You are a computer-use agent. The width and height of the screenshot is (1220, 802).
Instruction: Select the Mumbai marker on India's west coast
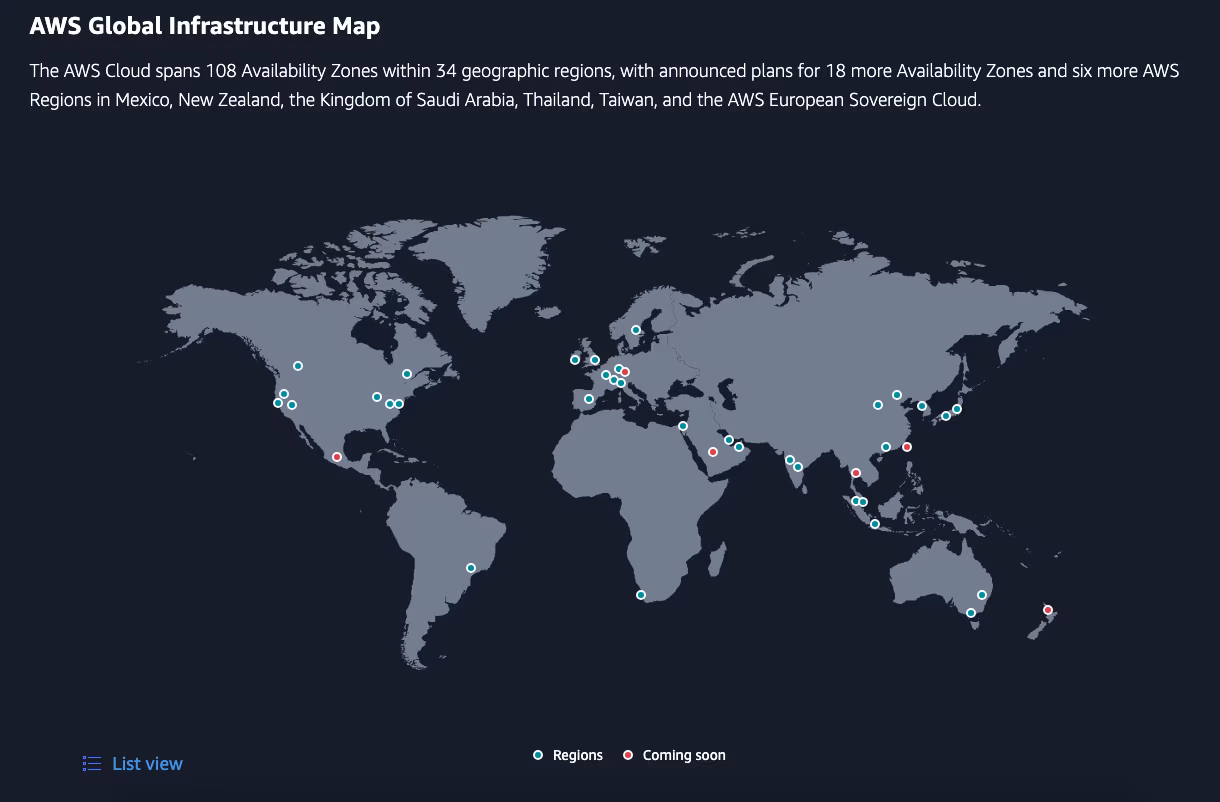790,460
